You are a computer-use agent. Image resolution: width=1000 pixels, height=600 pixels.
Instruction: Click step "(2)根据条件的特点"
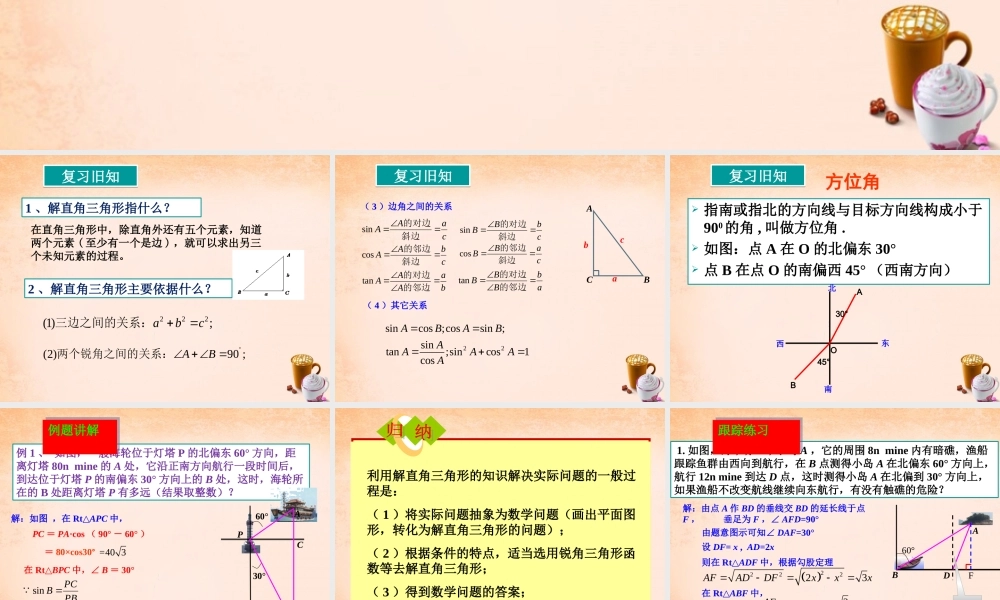501,560
